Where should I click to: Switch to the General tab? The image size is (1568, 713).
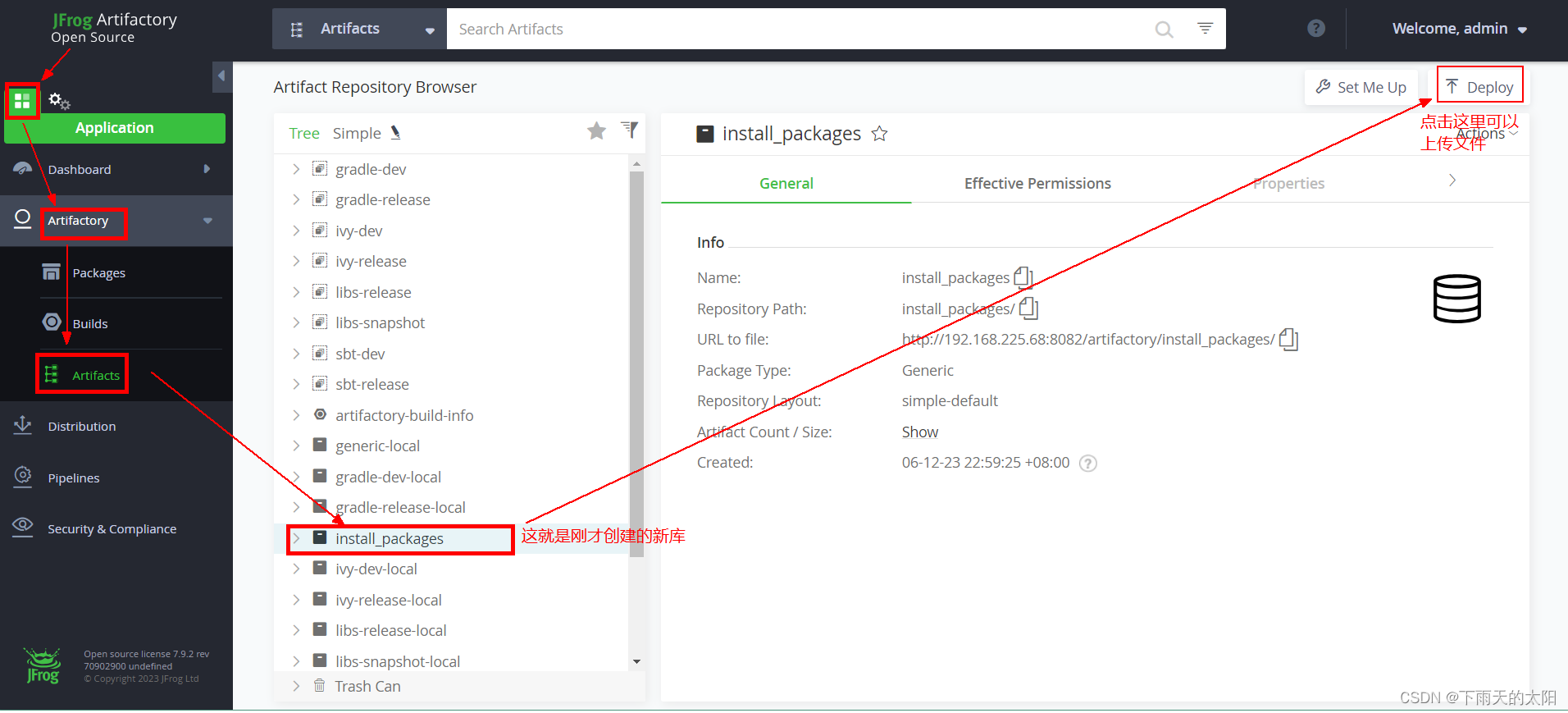786,183
